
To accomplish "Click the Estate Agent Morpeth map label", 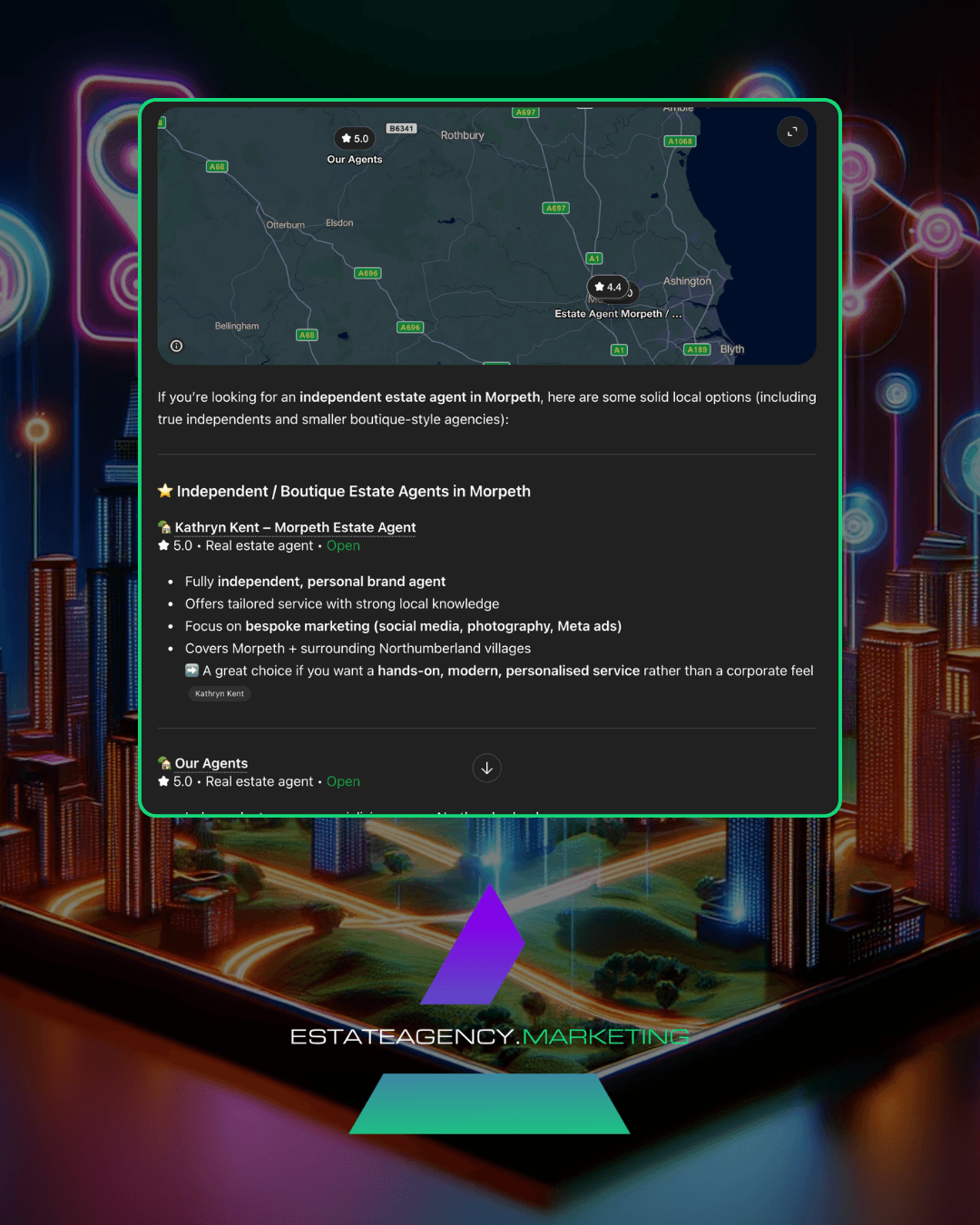I will click(618, 314).
